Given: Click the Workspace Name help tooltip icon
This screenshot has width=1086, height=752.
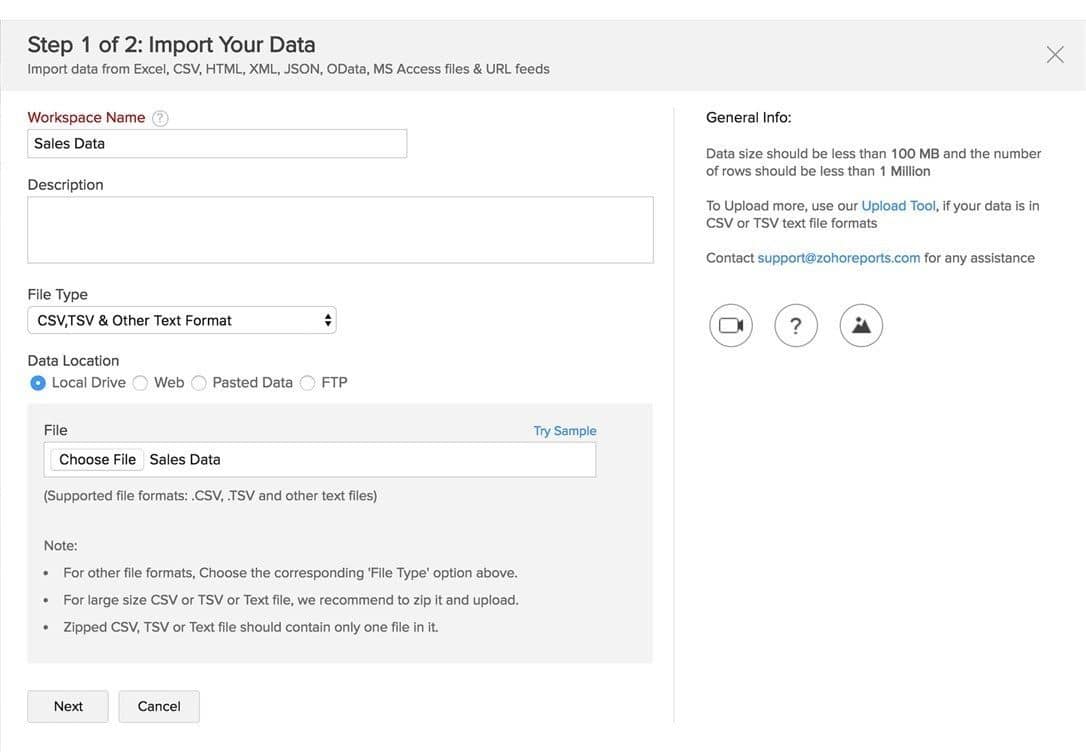Looking at the screenshot, I should pyautogui.click(x=160, y=118).
